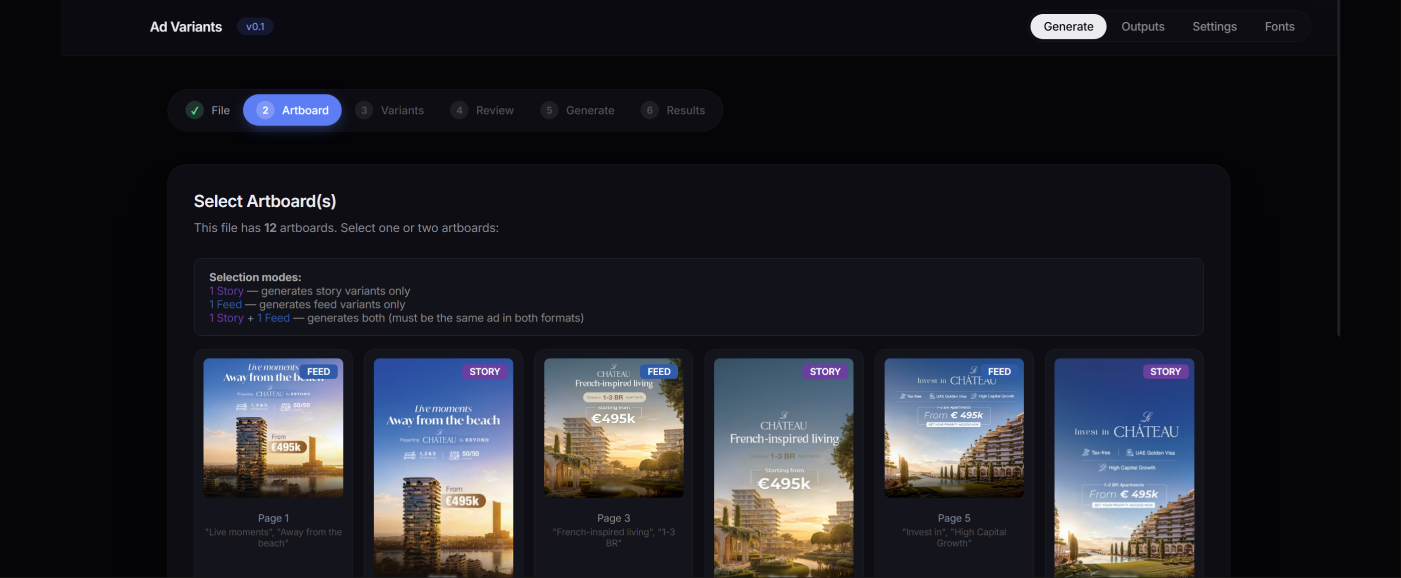Select Page 5 feed artboard thumbnail
This screenshot has height=578, width=1401.
pos(954,428)
